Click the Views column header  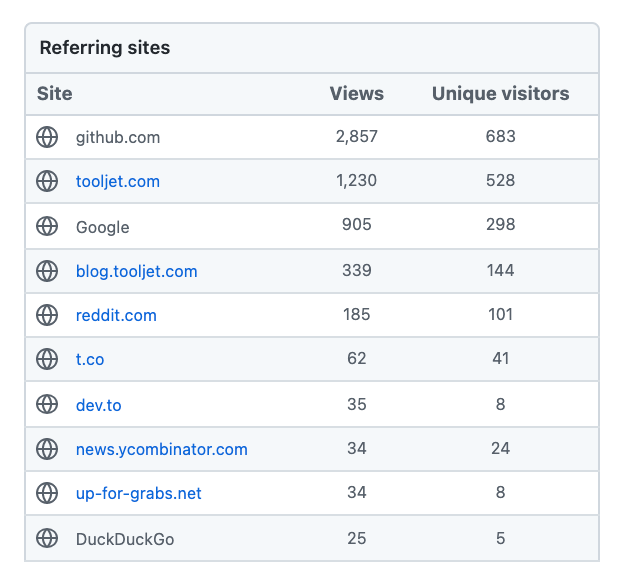(x=357, y=94)
